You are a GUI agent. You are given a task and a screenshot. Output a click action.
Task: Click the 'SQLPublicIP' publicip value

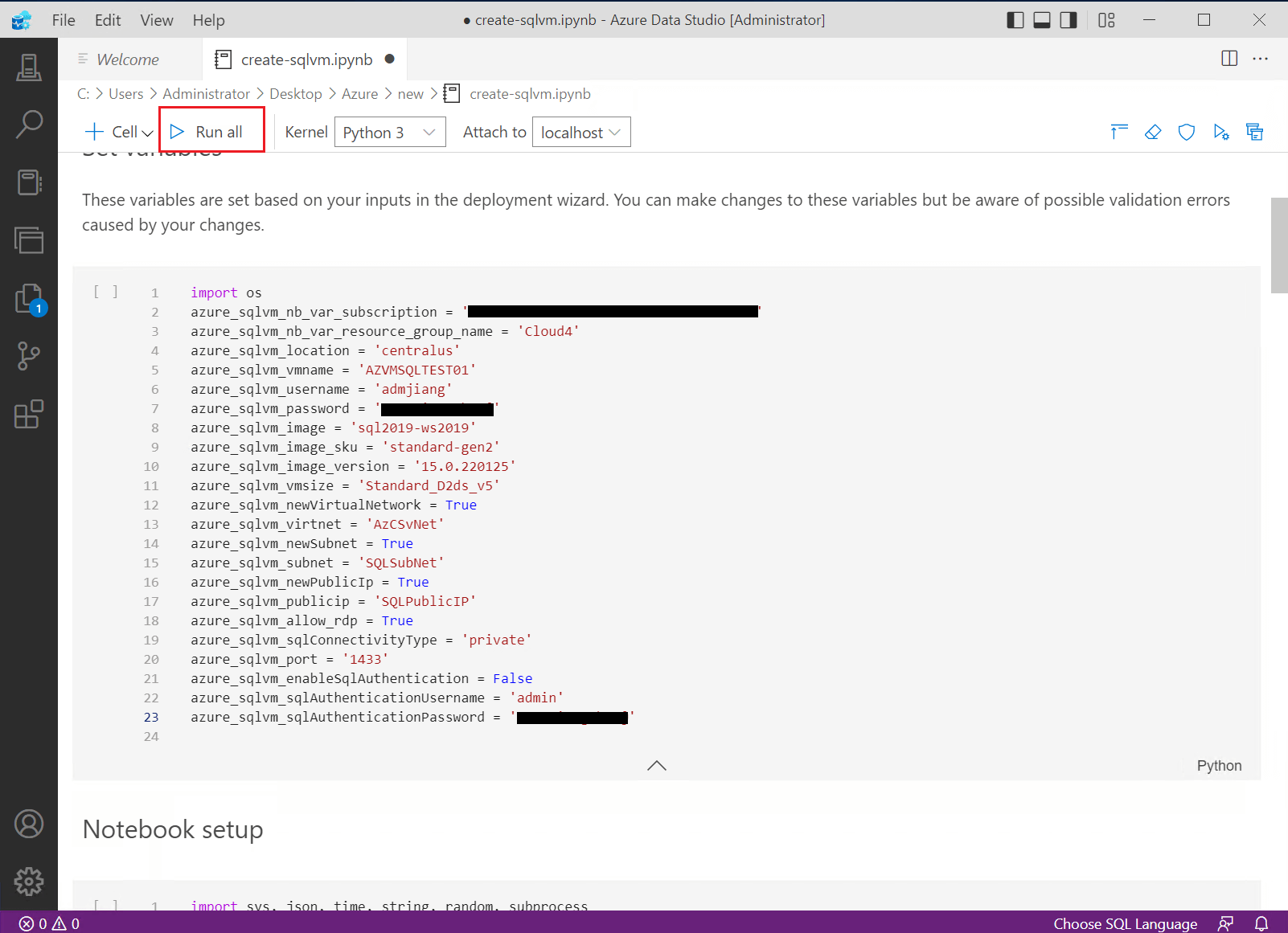(425, 601)
